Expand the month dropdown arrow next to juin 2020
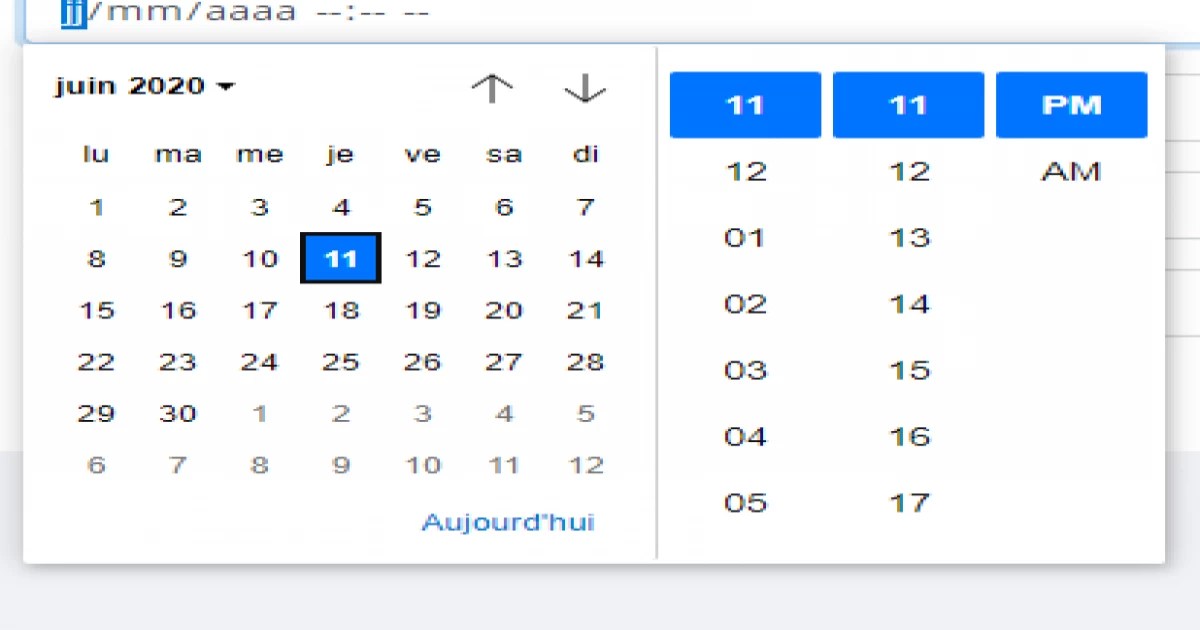 click(x=227, y=87)
